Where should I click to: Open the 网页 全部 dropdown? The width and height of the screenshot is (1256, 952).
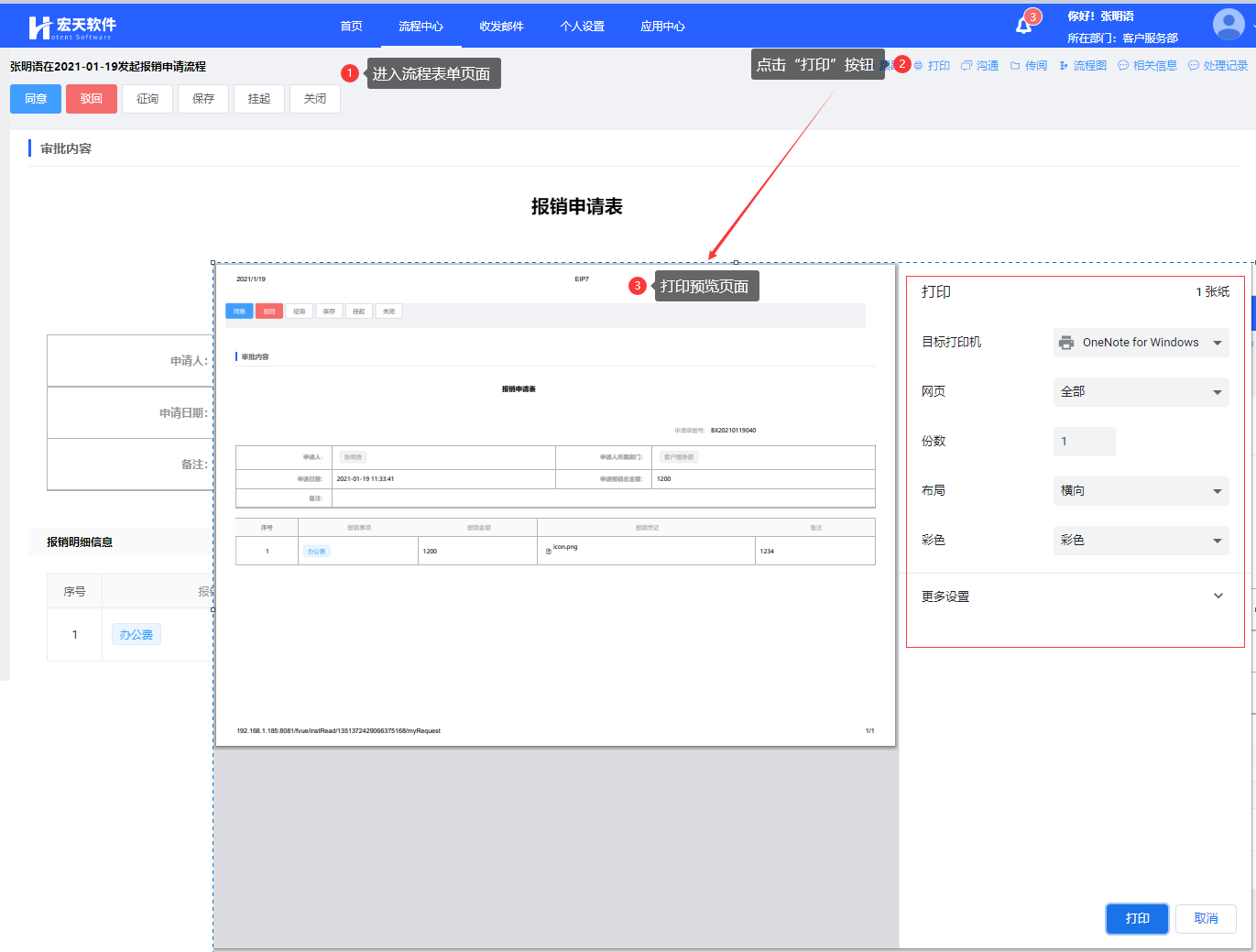(x=1141, y=392)
